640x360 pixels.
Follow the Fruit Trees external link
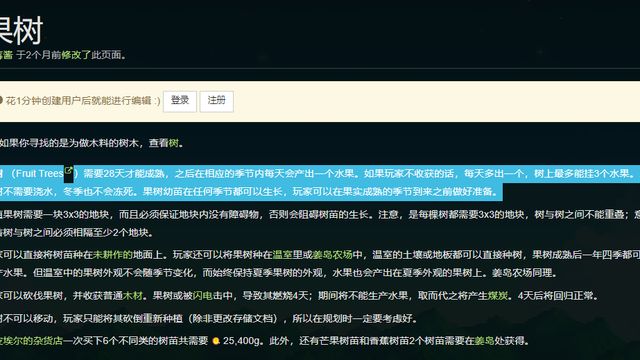40,173
